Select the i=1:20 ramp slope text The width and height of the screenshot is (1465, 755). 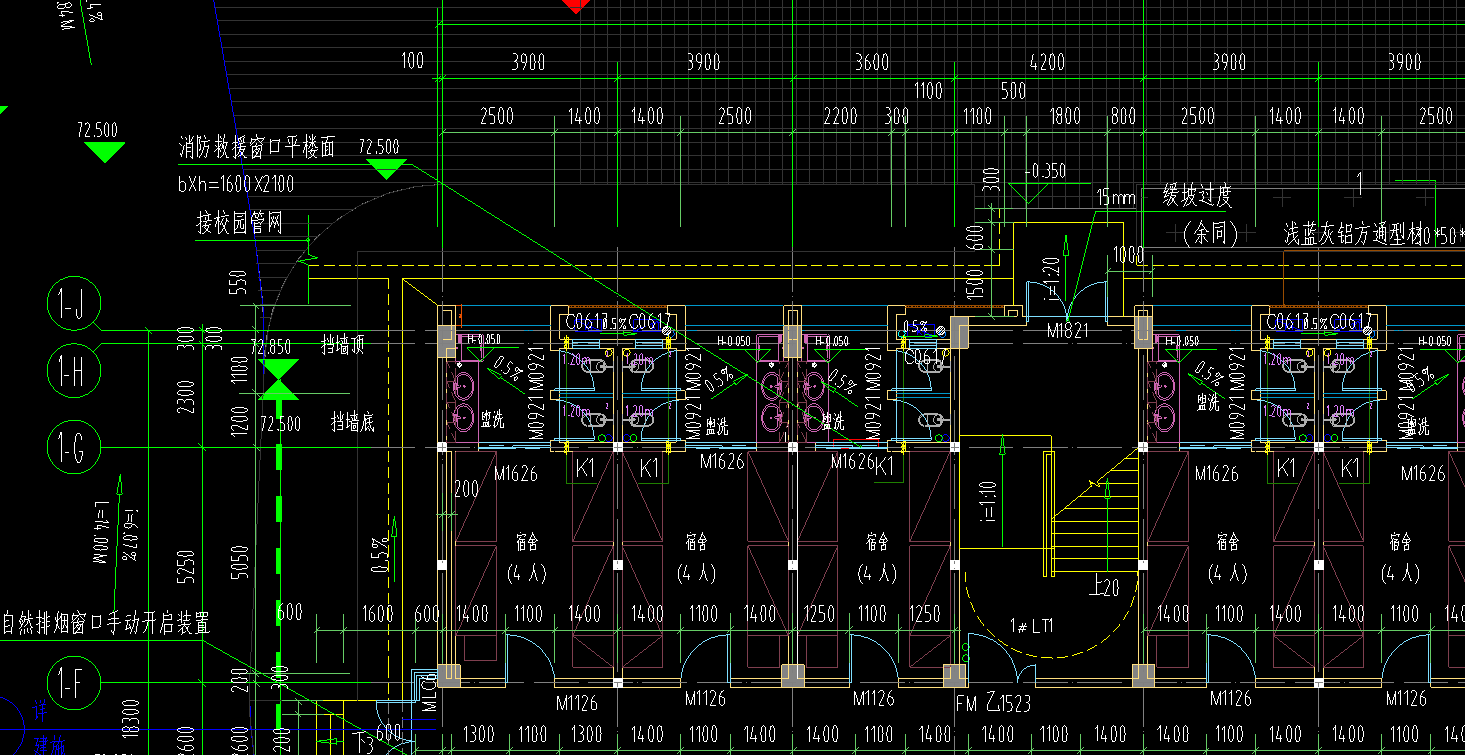point(1051,279)
